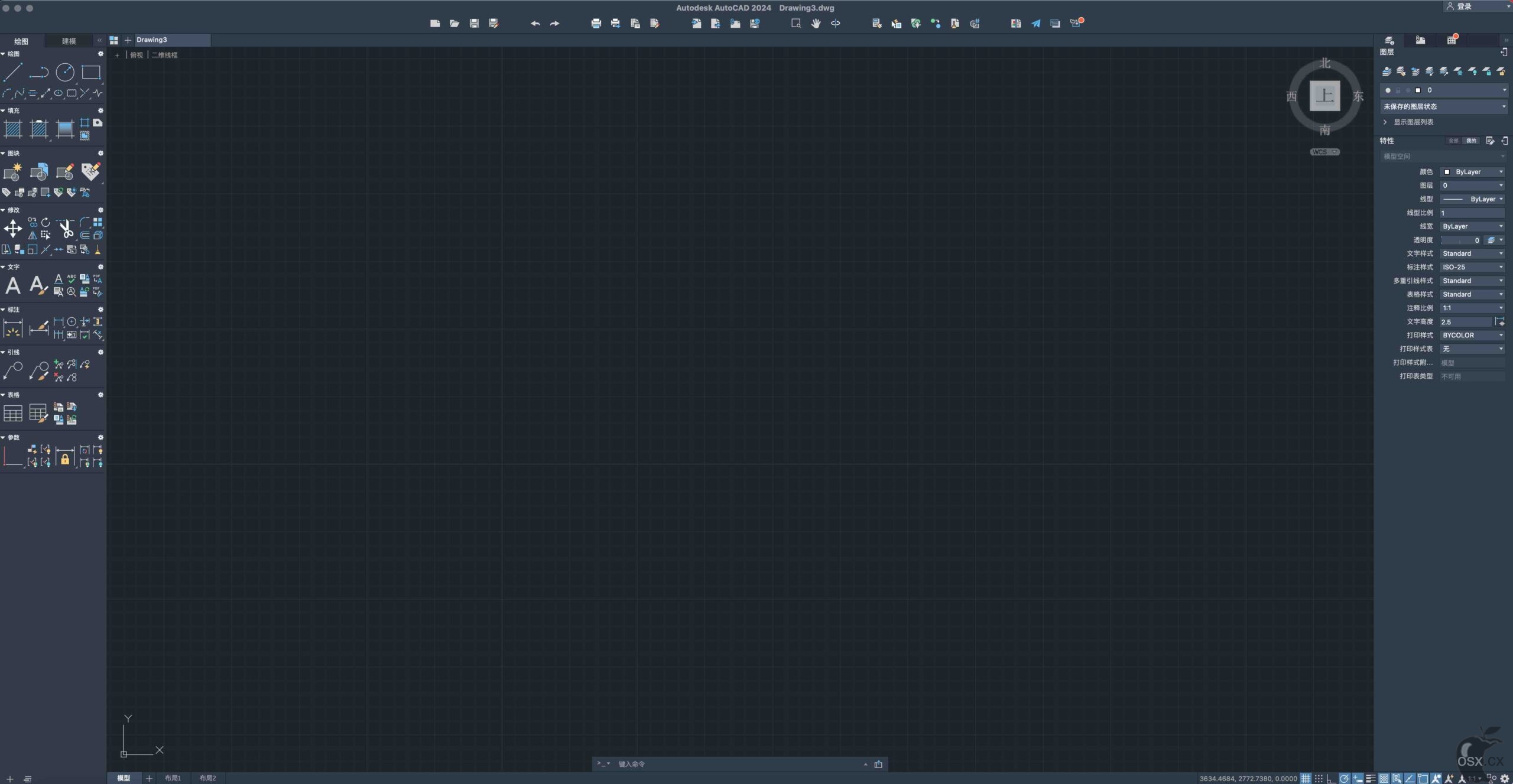1513x784 pixels.
Task: Click the text height 2.5 field
Action: pyautogui.click(x=1466, y=322)
